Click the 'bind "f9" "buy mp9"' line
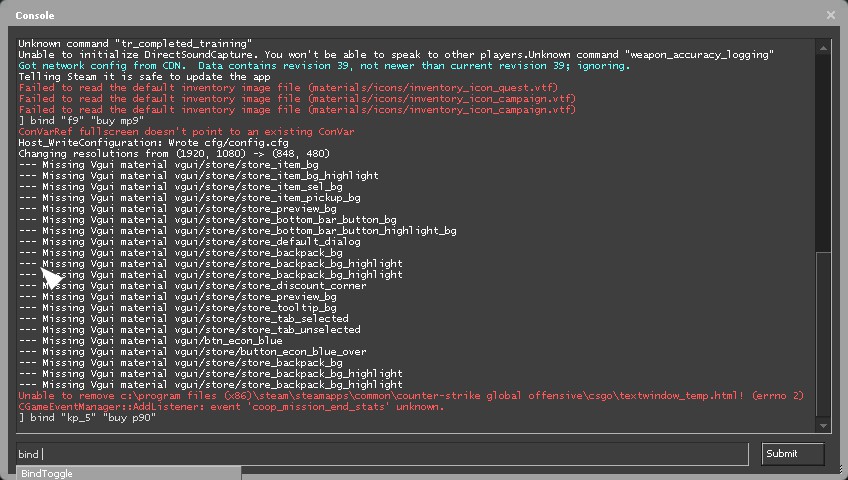848x480 pixels. 81,121
